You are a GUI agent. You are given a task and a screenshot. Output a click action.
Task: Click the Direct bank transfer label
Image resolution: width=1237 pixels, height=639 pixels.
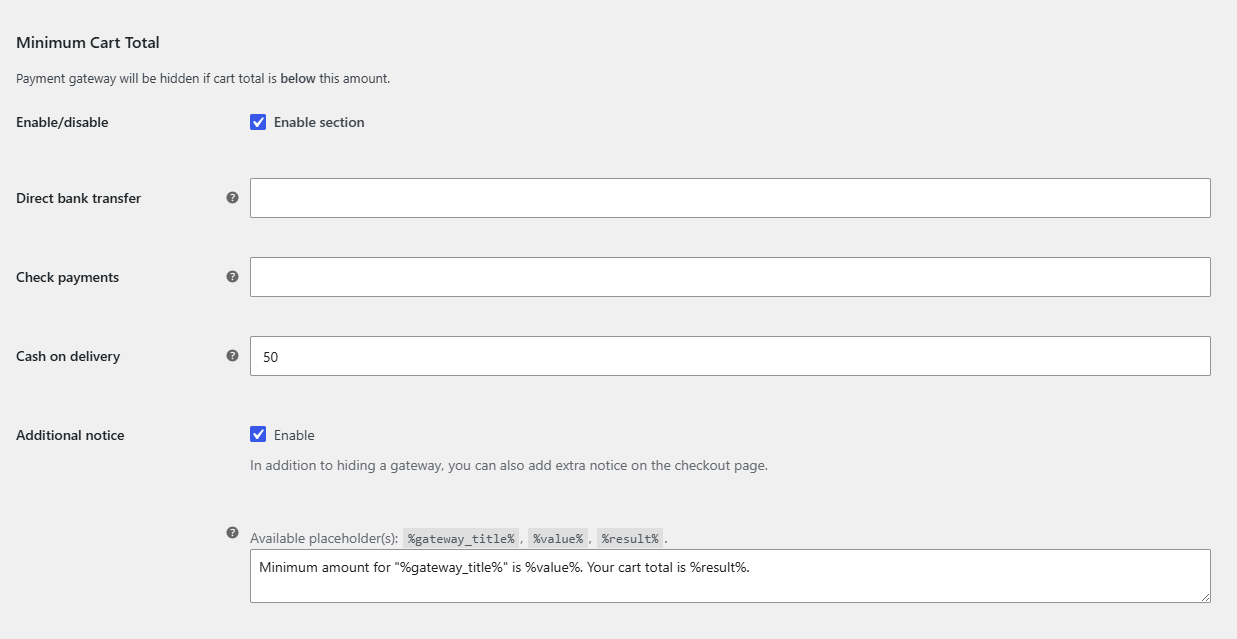(79, 198)
